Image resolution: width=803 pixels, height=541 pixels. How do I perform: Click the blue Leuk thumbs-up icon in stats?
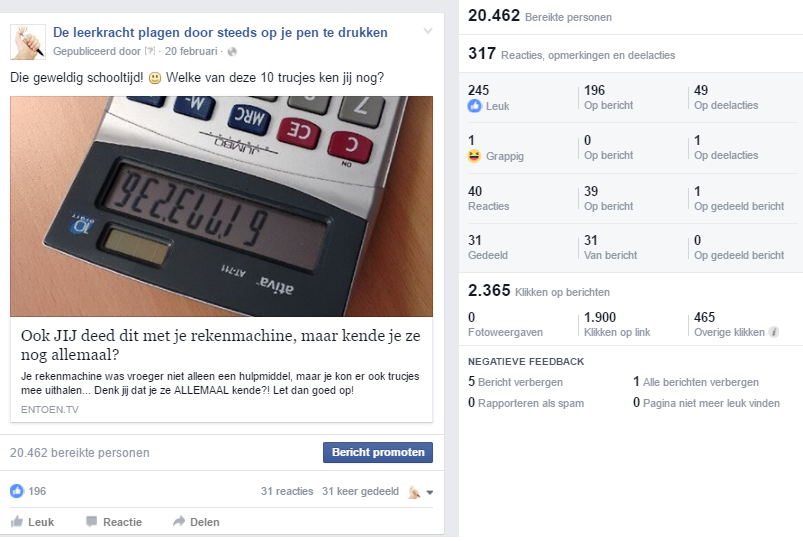[x=475, y=106]
